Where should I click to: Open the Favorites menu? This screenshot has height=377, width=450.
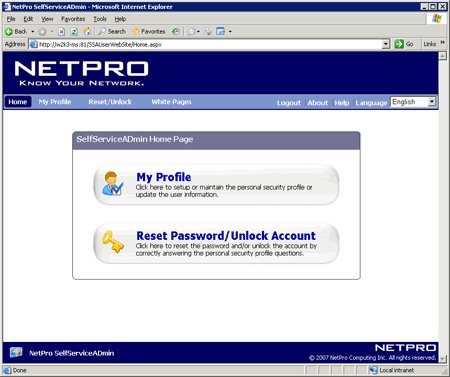[x=73, y=19]
